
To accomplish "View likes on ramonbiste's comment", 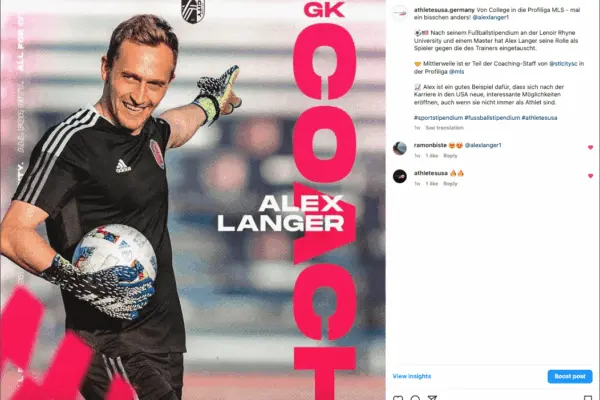I will click(432, 156).
